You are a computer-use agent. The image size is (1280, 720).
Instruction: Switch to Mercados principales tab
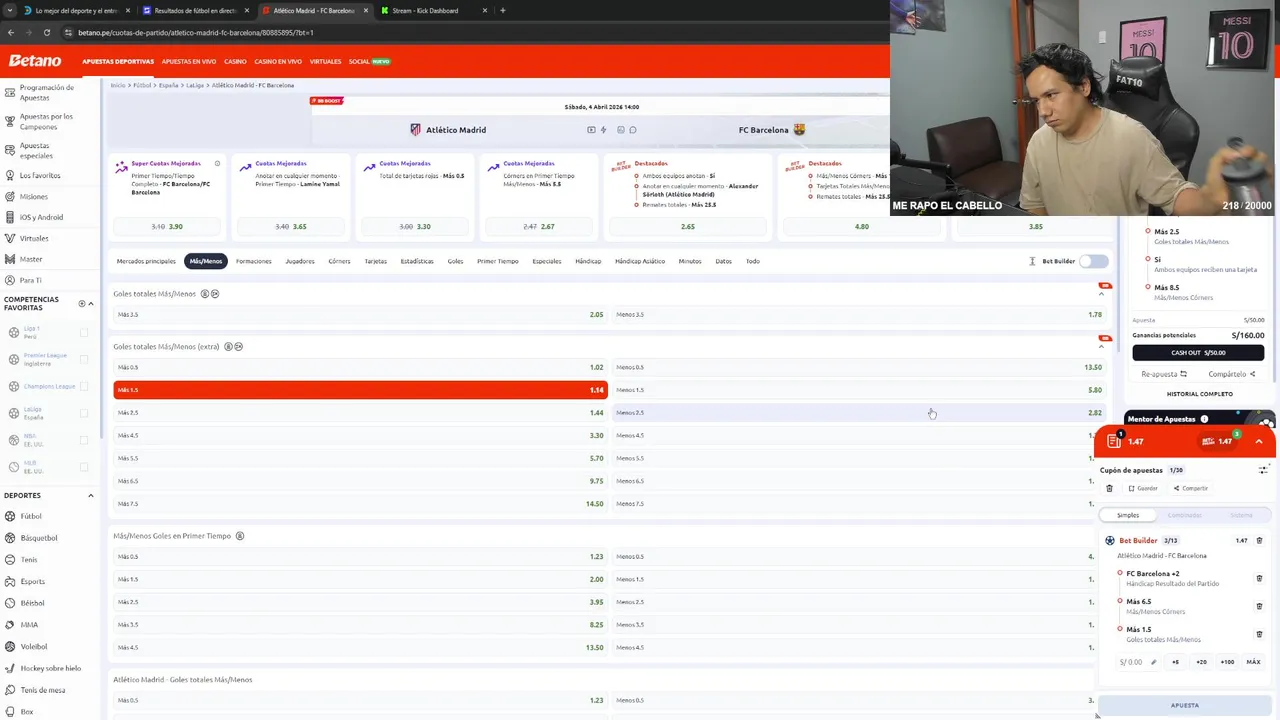pos(146,261)
